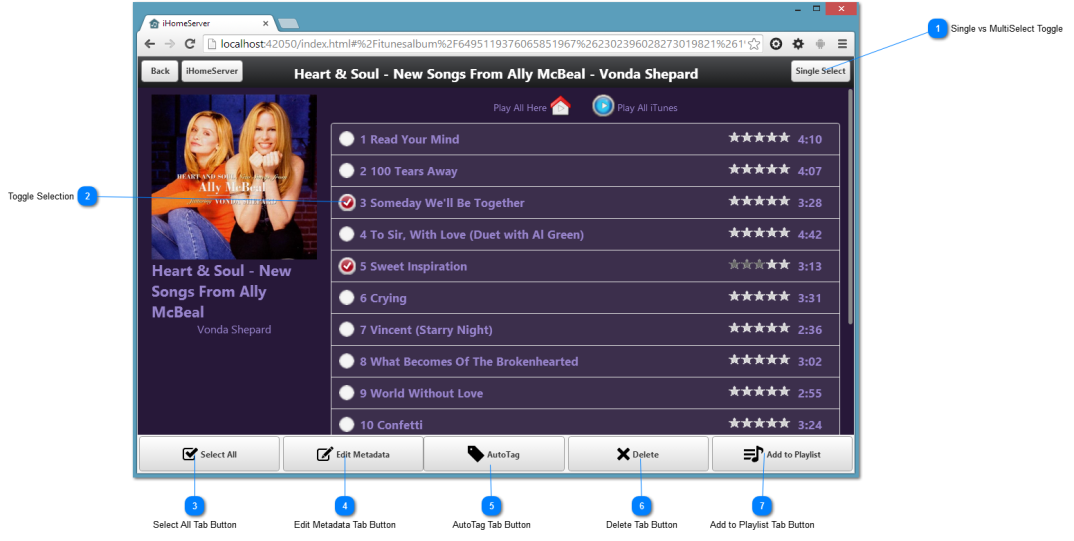
Task: Click the Vonda Shepard artist name under album
Action: [234, 329]
